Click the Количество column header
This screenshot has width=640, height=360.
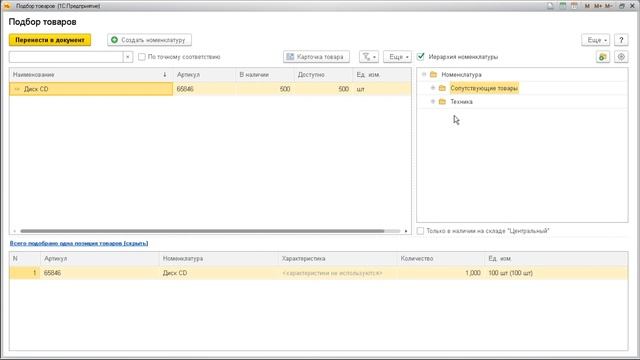(440, 259)
